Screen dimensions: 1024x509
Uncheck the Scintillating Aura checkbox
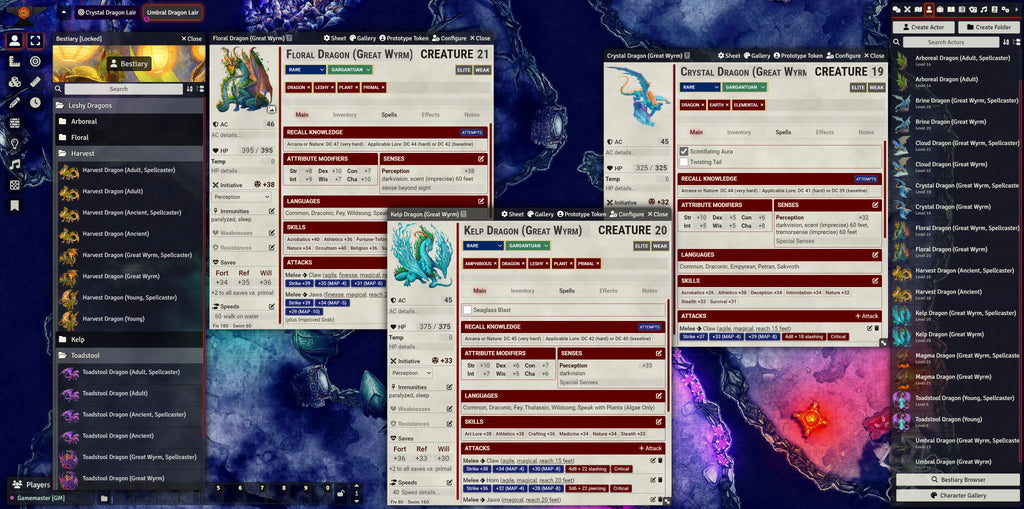point(684,151)
